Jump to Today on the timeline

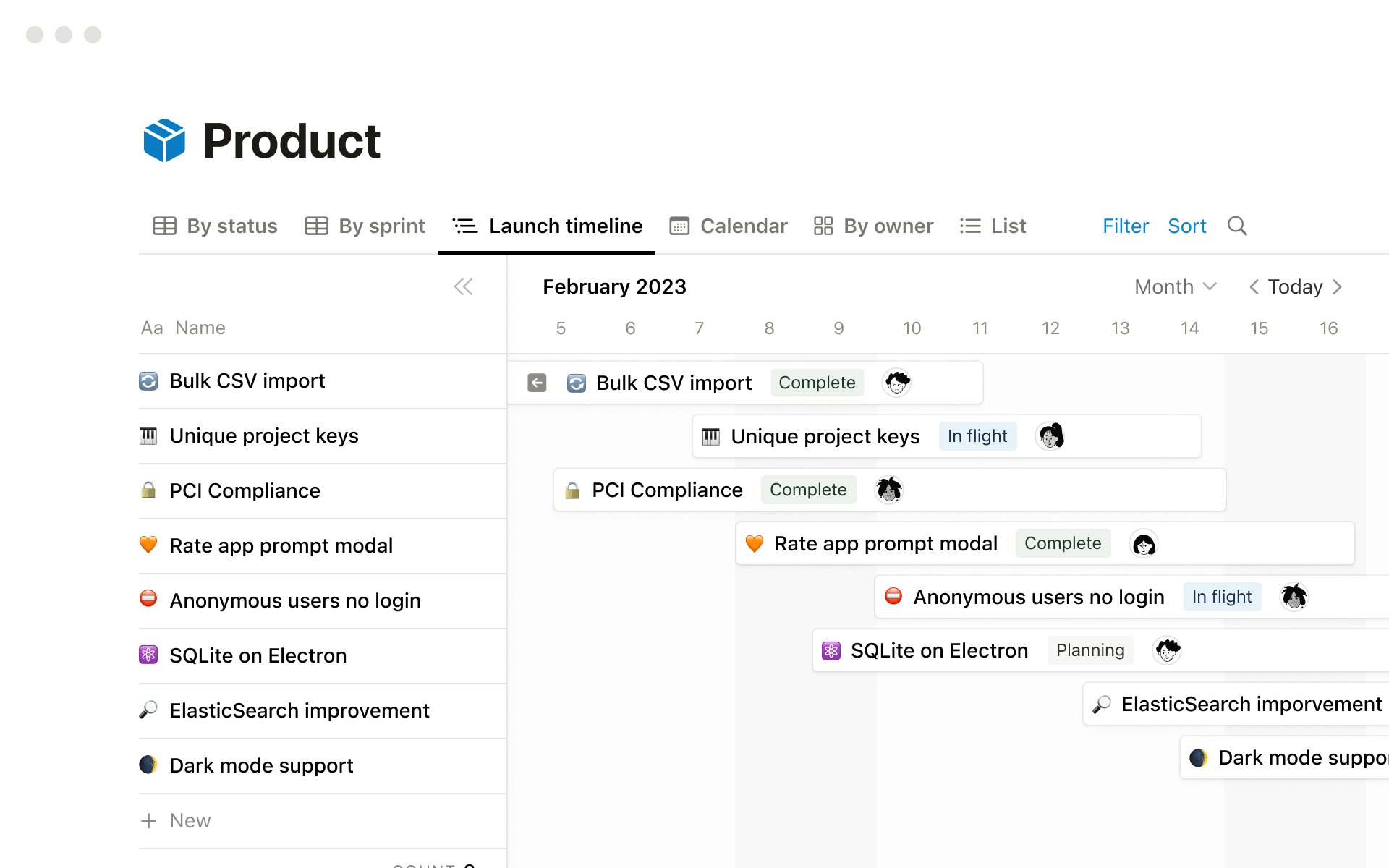tap(1295, 287)
